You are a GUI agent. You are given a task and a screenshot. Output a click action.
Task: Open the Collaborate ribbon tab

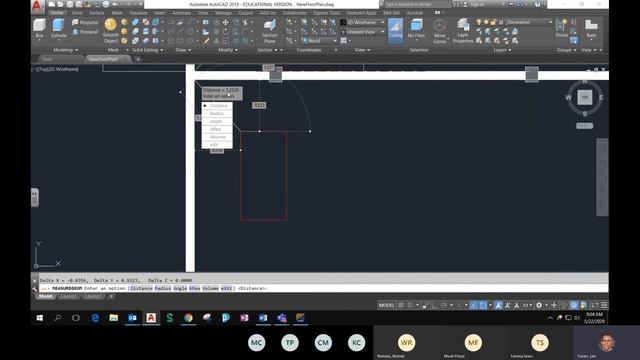294,13
